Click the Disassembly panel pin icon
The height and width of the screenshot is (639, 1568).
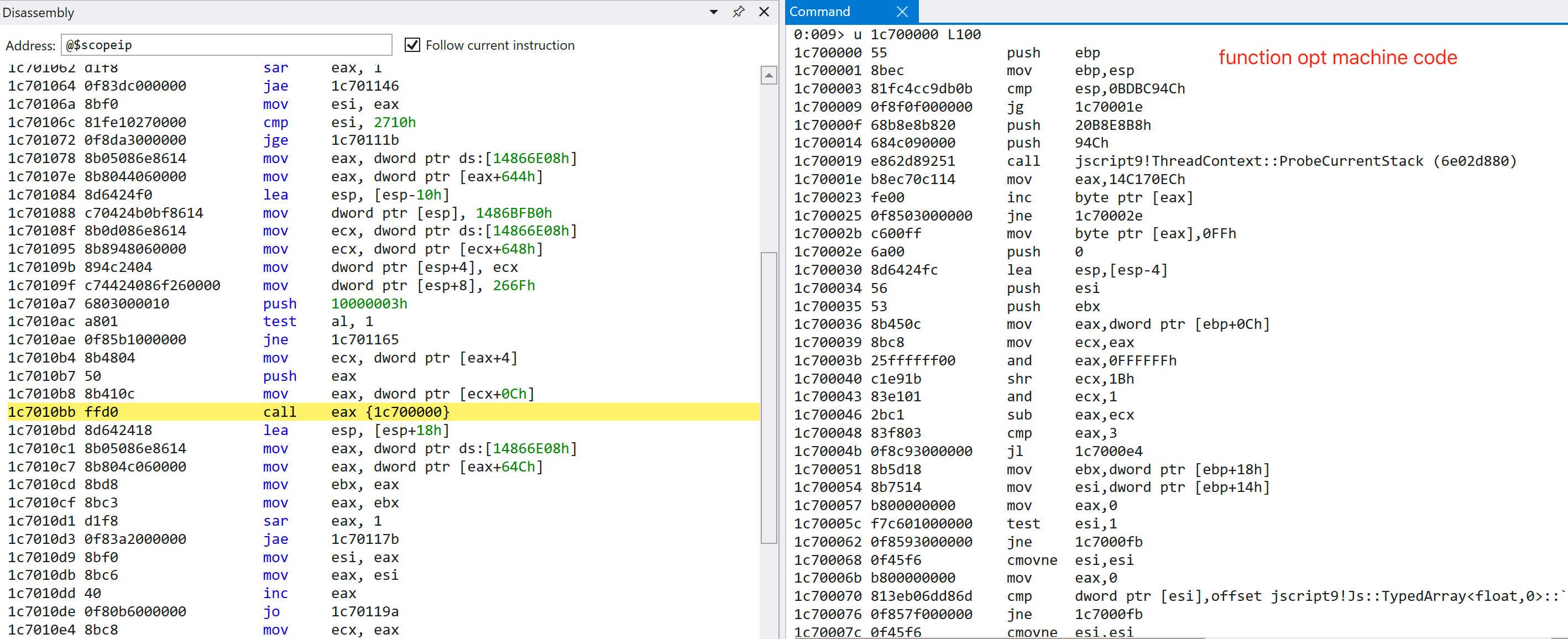click(738, 11)
